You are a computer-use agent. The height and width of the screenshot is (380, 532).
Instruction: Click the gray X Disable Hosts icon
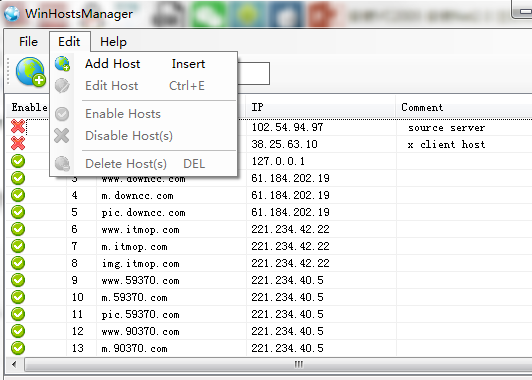(x=62, y=136)
